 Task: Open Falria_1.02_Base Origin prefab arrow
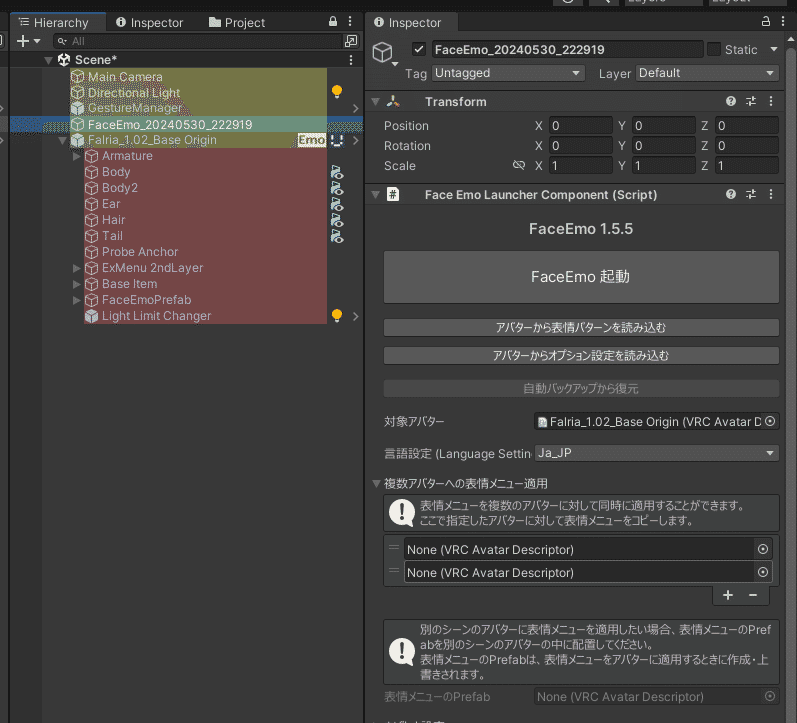point(355,140)
